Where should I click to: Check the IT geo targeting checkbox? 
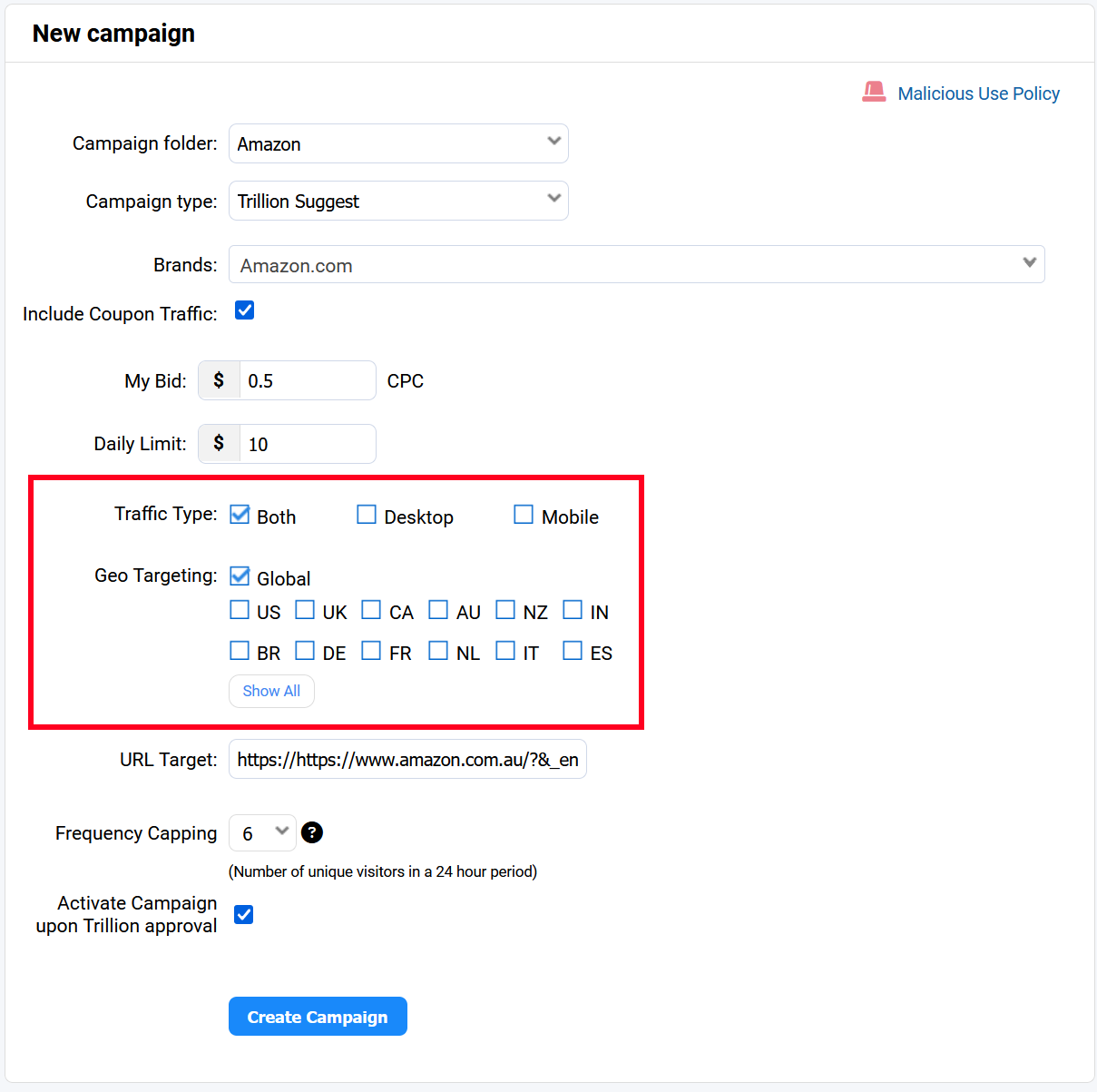[x=505, y=651]
